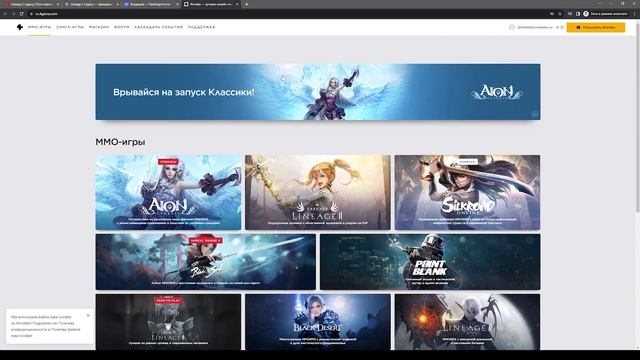Open the Point Blank game card
640x360 pixels.
tap(430, 262)
